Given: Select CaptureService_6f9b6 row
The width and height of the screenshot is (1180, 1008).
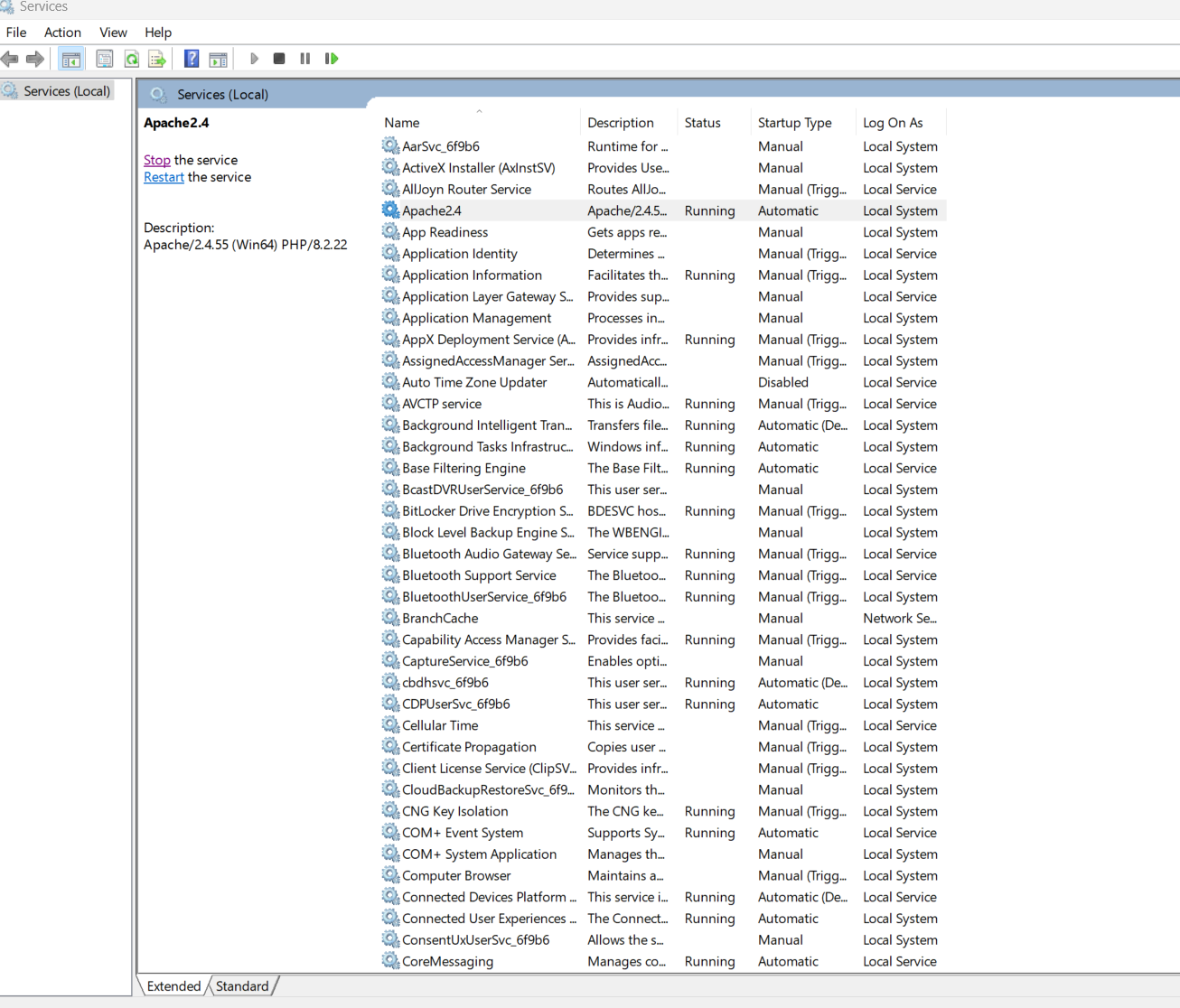Looking at the screenshot, I should (x=662, y=661).
